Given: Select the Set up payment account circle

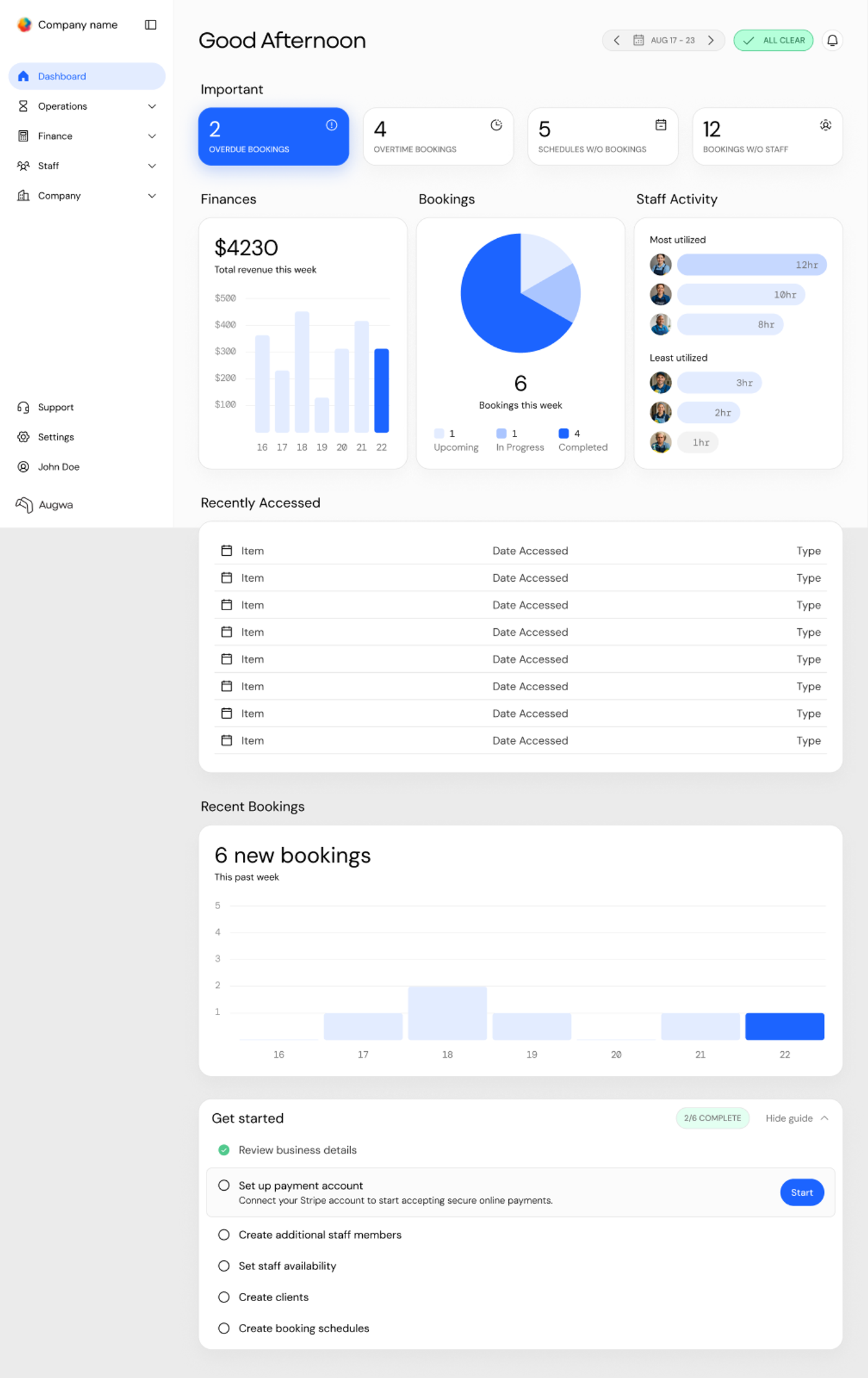Looking at the screenshot, I should (x=224, y=1185).
